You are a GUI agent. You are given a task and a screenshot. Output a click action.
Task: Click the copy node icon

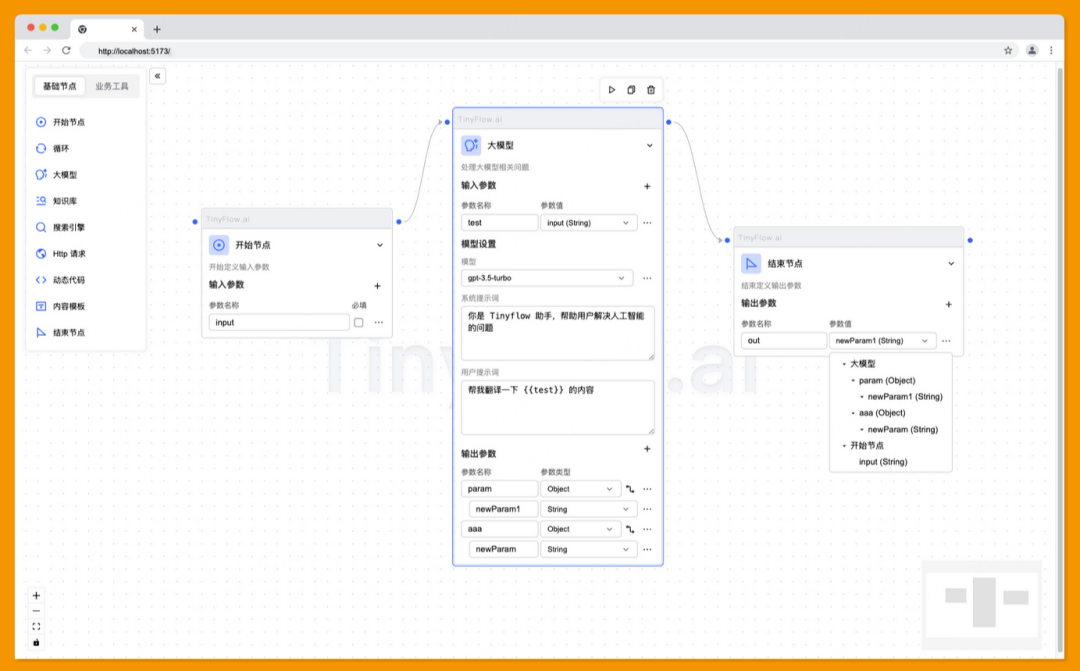coord(631,90)
